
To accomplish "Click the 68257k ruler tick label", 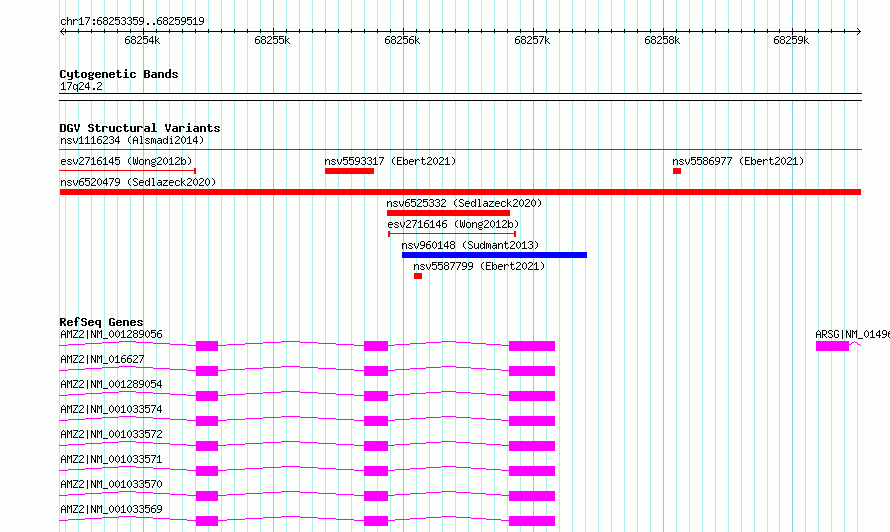I will [532, 40].
